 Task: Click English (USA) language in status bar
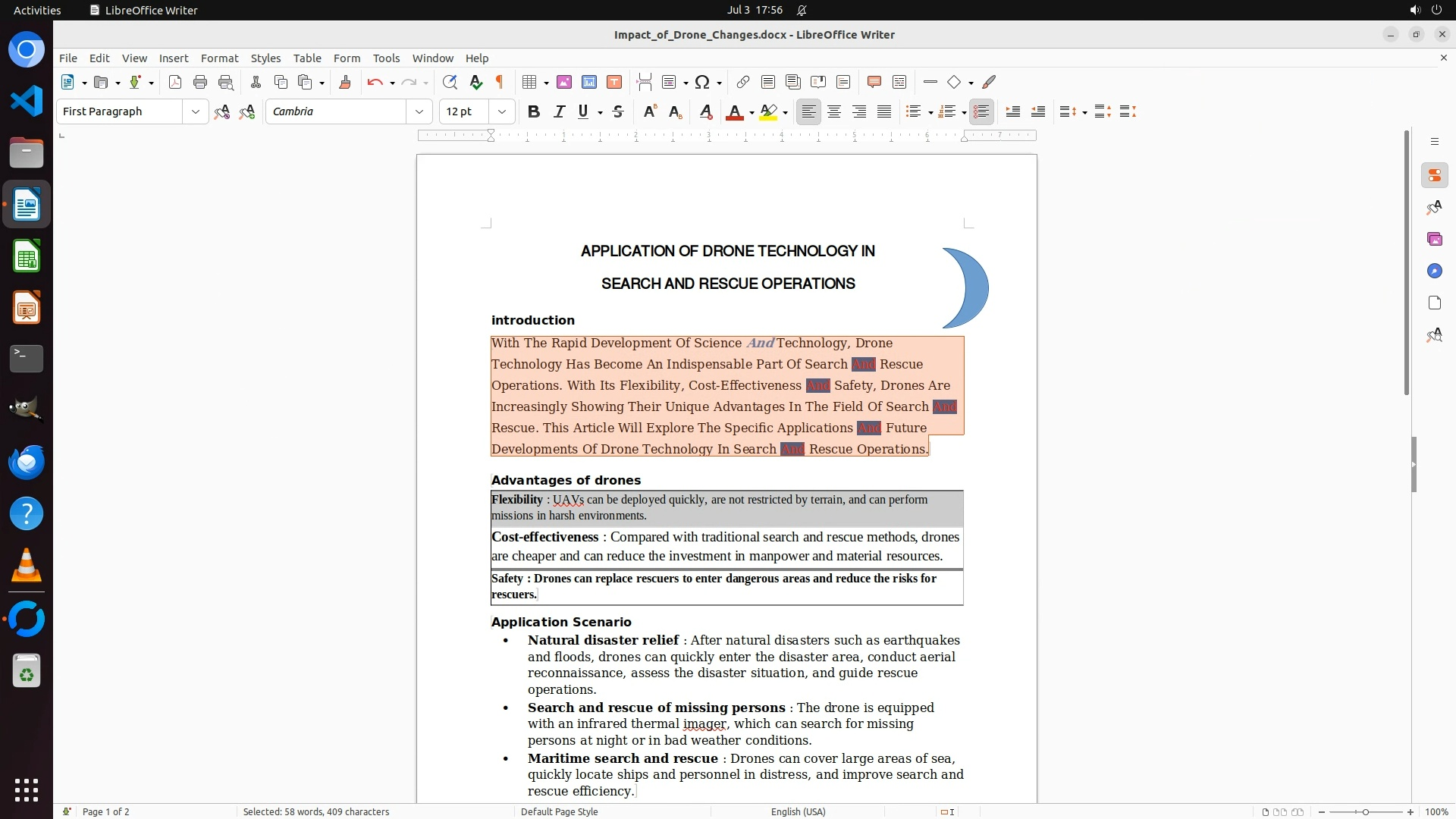coord(798,811)
